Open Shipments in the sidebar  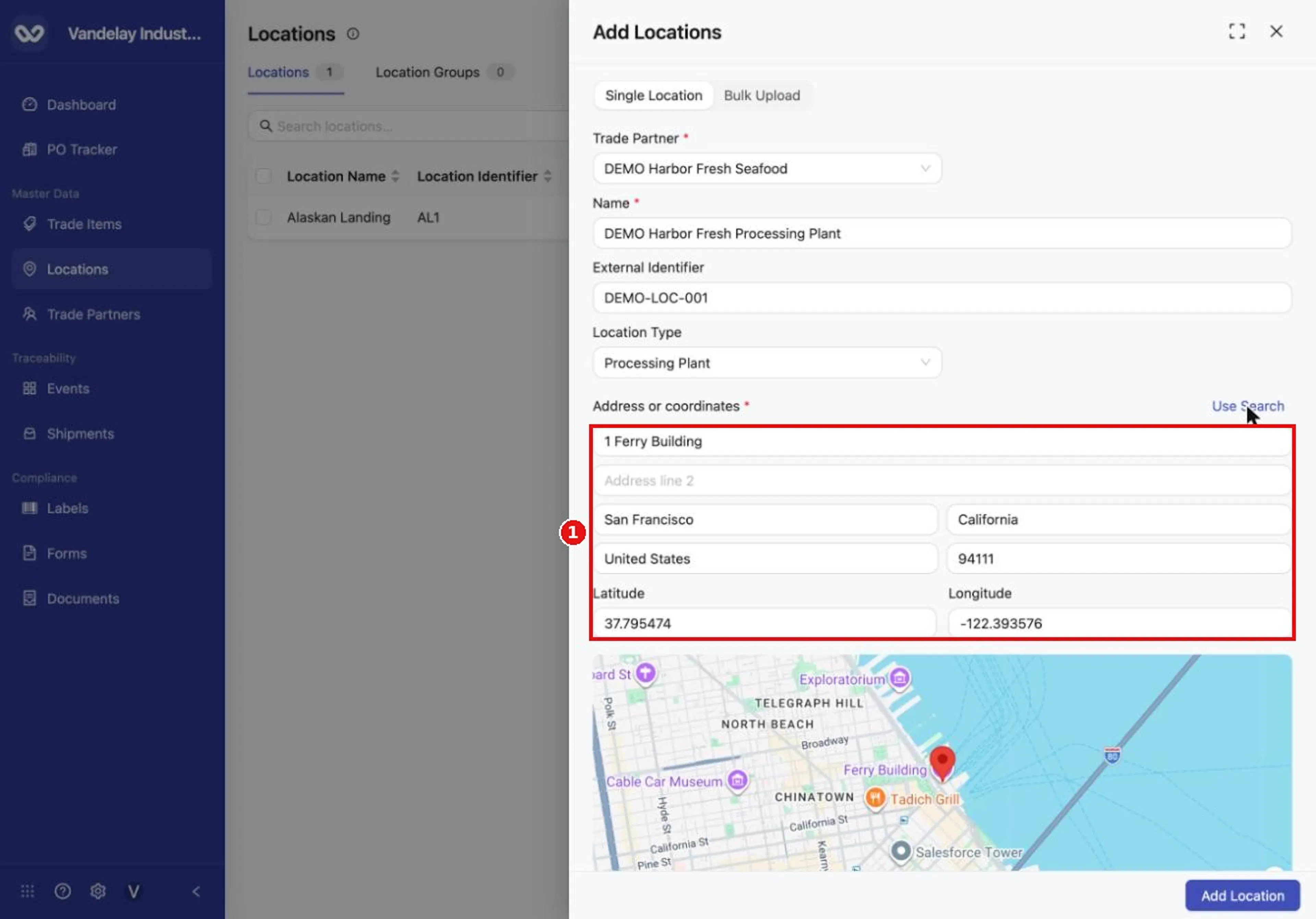[x=80, y=434]
